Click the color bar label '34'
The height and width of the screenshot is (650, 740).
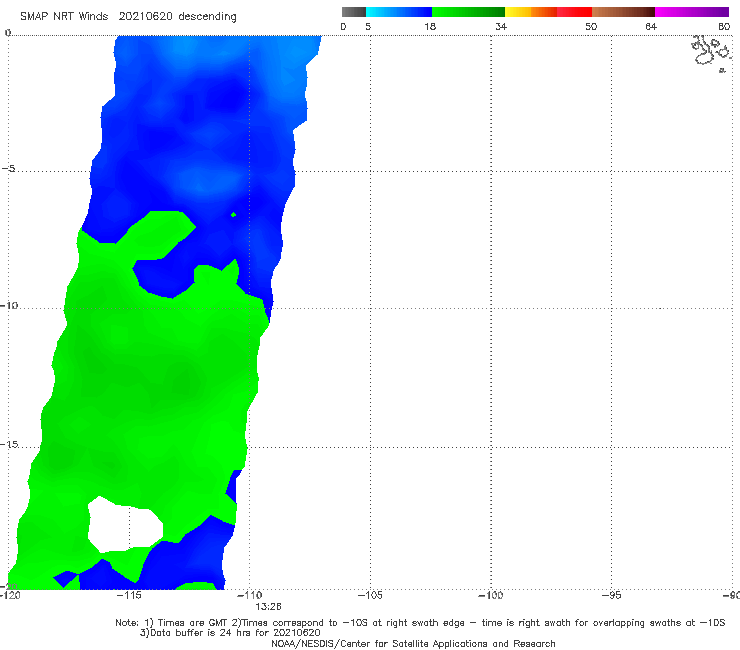[x=501, y=27]
